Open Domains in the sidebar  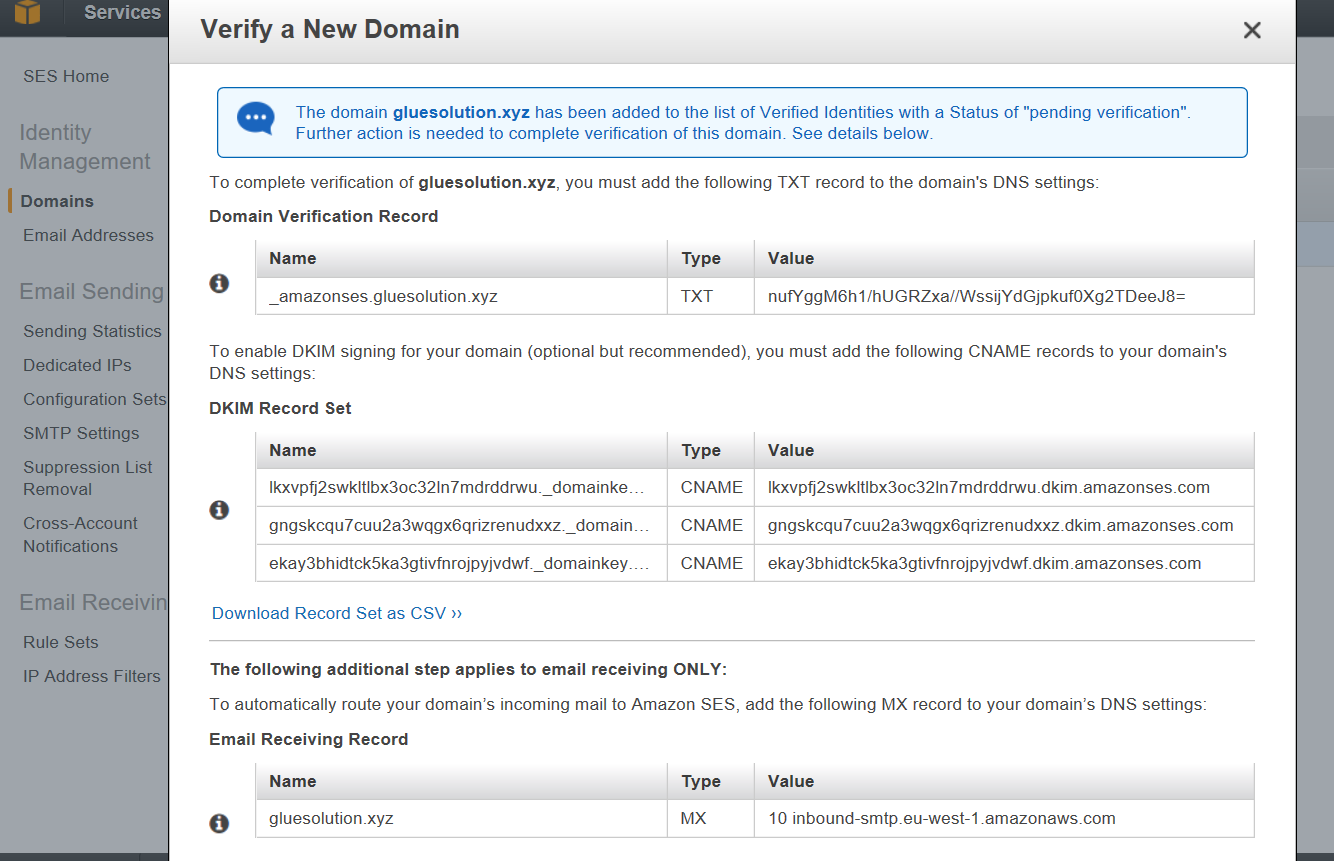click(x=57, y=201)
